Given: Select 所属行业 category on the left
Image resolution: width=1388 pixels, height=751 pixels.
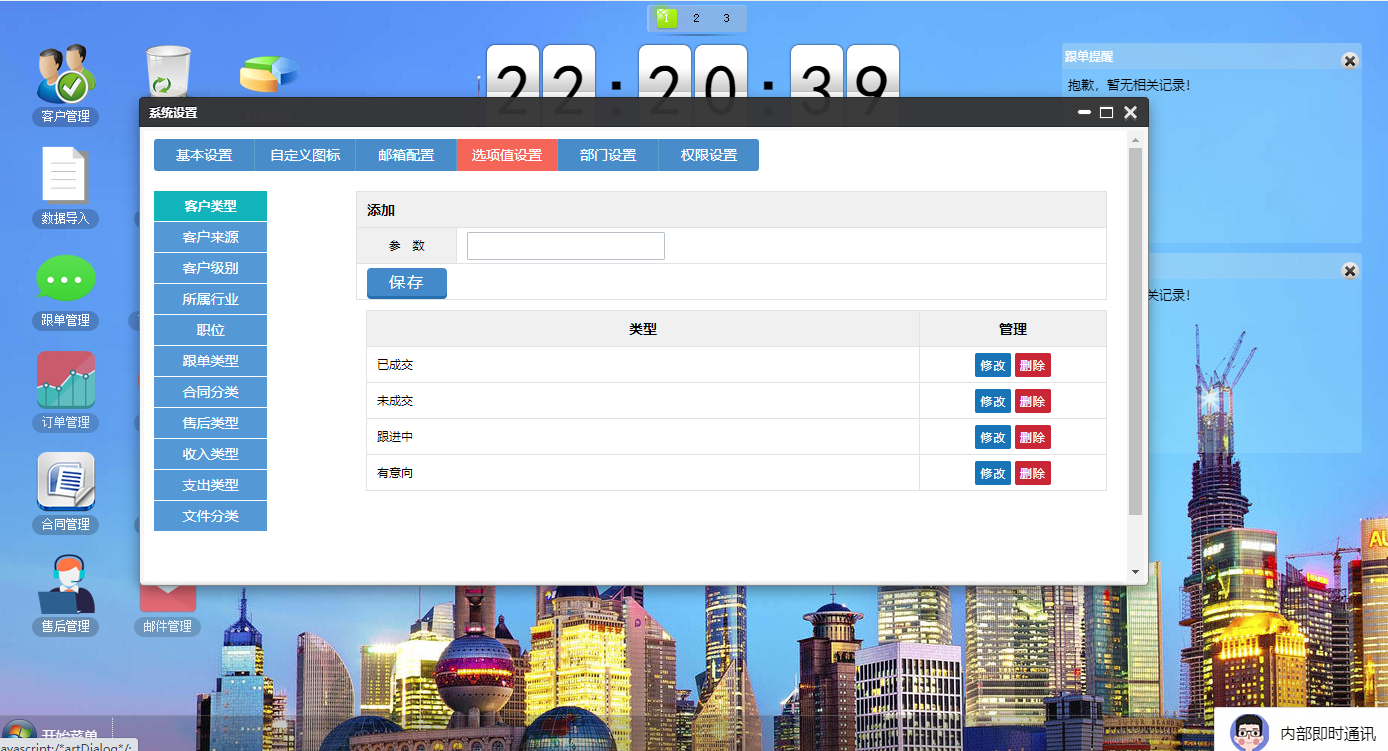Looking at the screenshot, I should click(210, 299).
